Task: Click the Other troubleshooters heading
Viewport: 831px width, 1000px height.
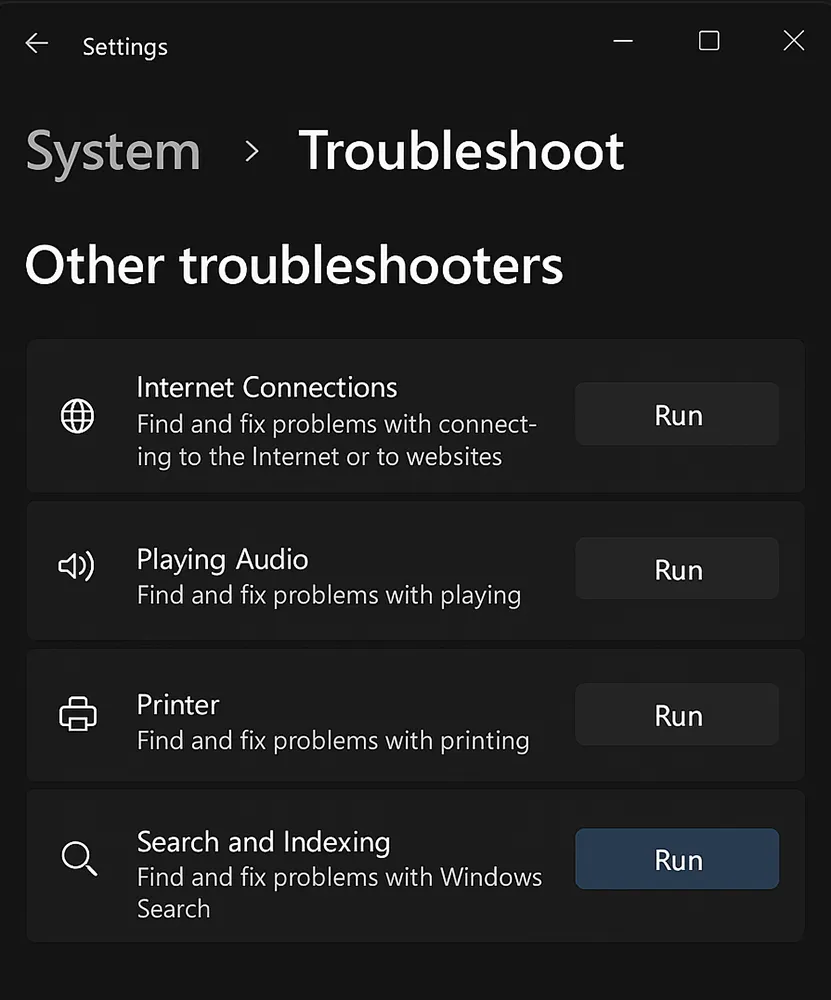Action: 294,264
